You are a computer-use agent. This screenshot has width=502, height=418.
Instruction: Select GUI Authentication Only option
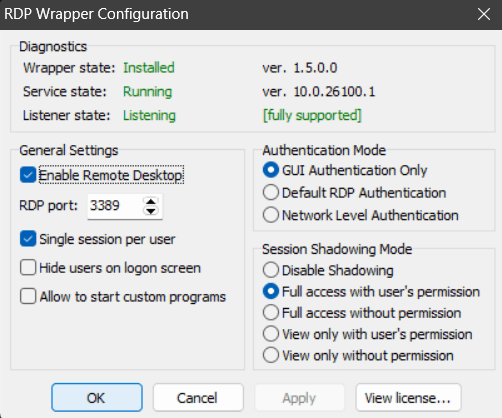(x=271, y=170)
